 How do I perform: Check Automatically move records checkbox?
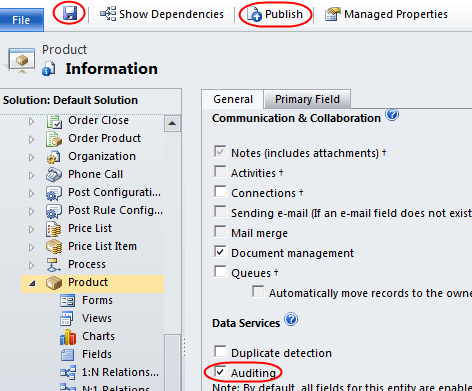258,291
